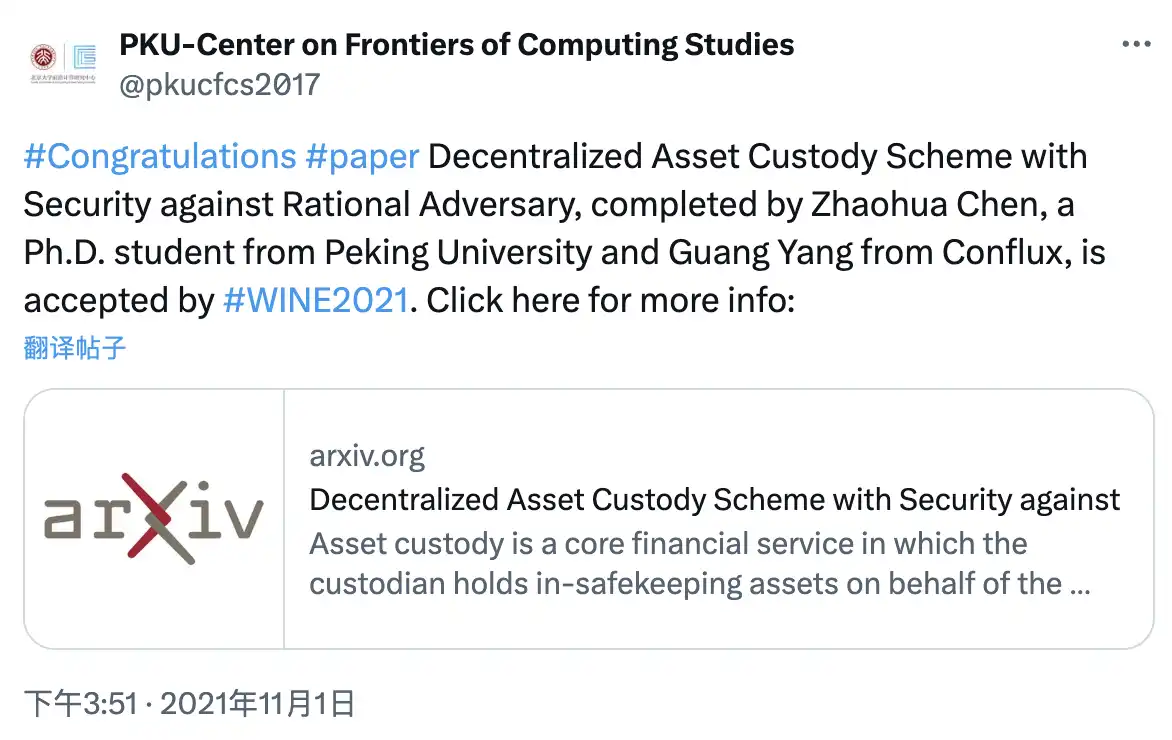Click the post timestamp 下午3:51
This screenshot has height=740, width=1172.
pos(81,703)
